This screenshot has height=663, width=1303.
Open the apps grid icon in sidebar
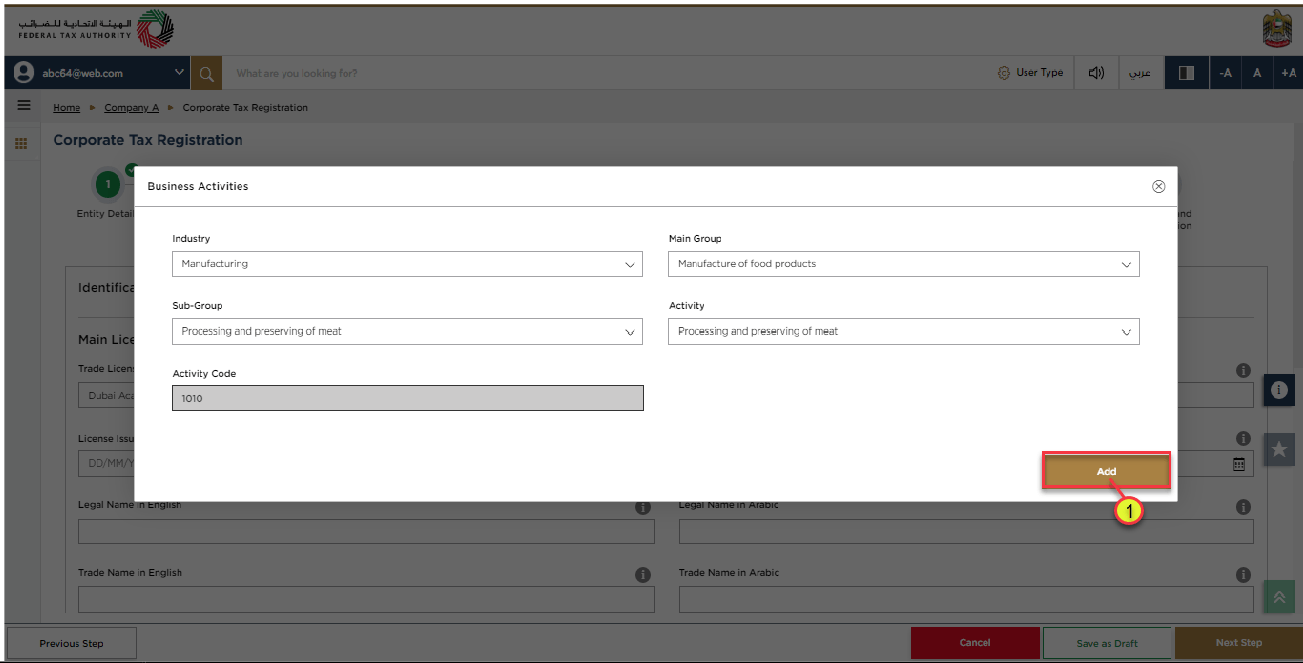point(20,144)
